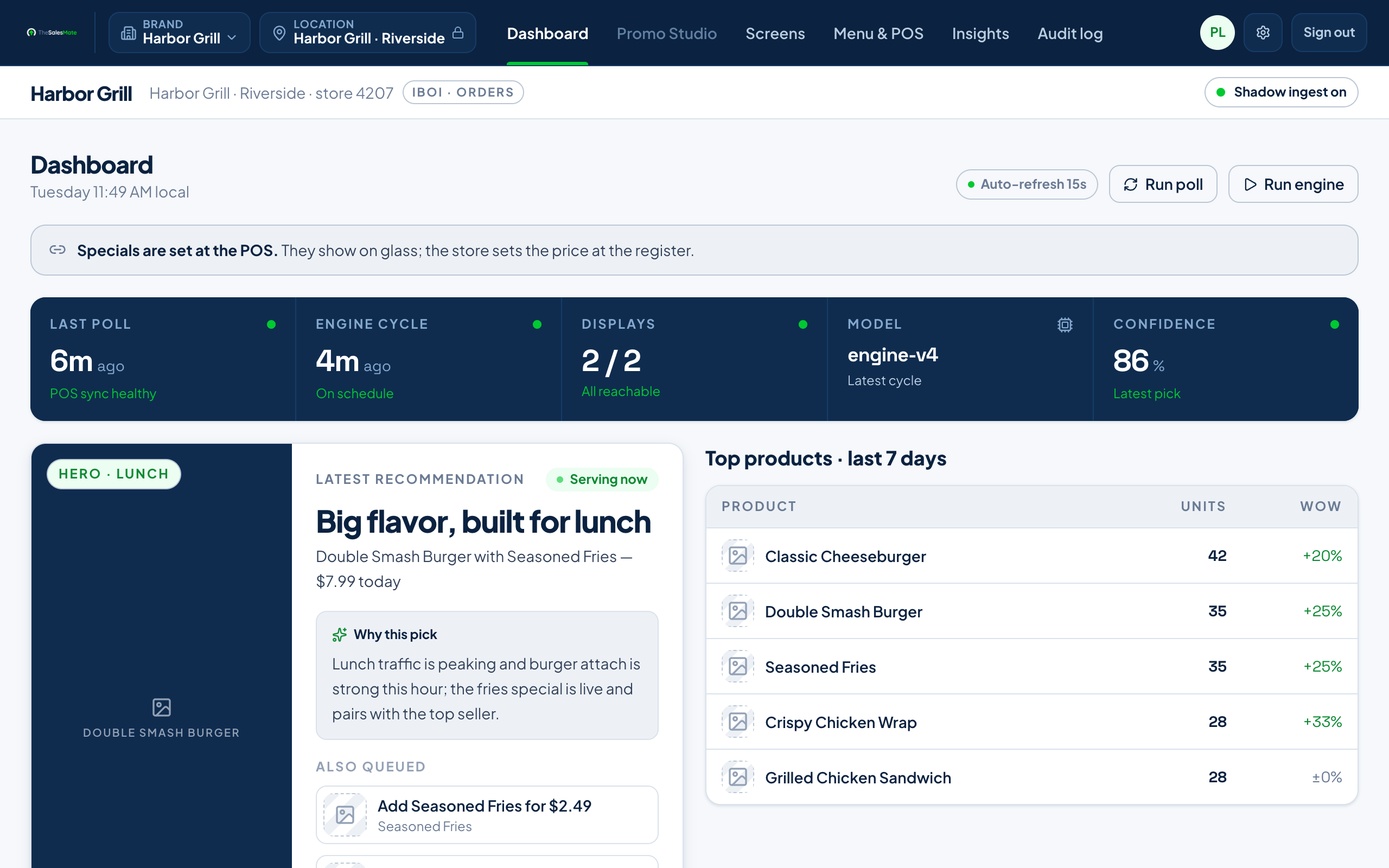This screenshot has height=868, width=1389.
Task: Select the Crispy Chicken Wrap product name
Action: point(841,722)
